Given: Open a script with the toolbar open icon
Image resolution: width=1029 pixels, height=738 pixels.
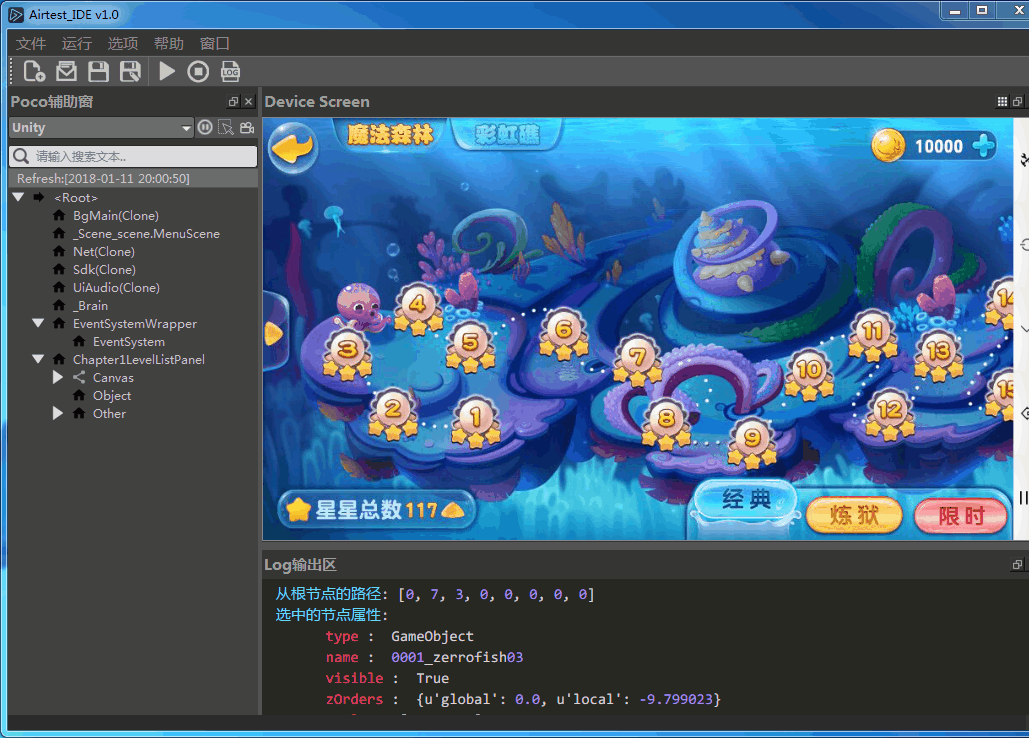Looking at the screenshot, I should (x=66, y=71).
